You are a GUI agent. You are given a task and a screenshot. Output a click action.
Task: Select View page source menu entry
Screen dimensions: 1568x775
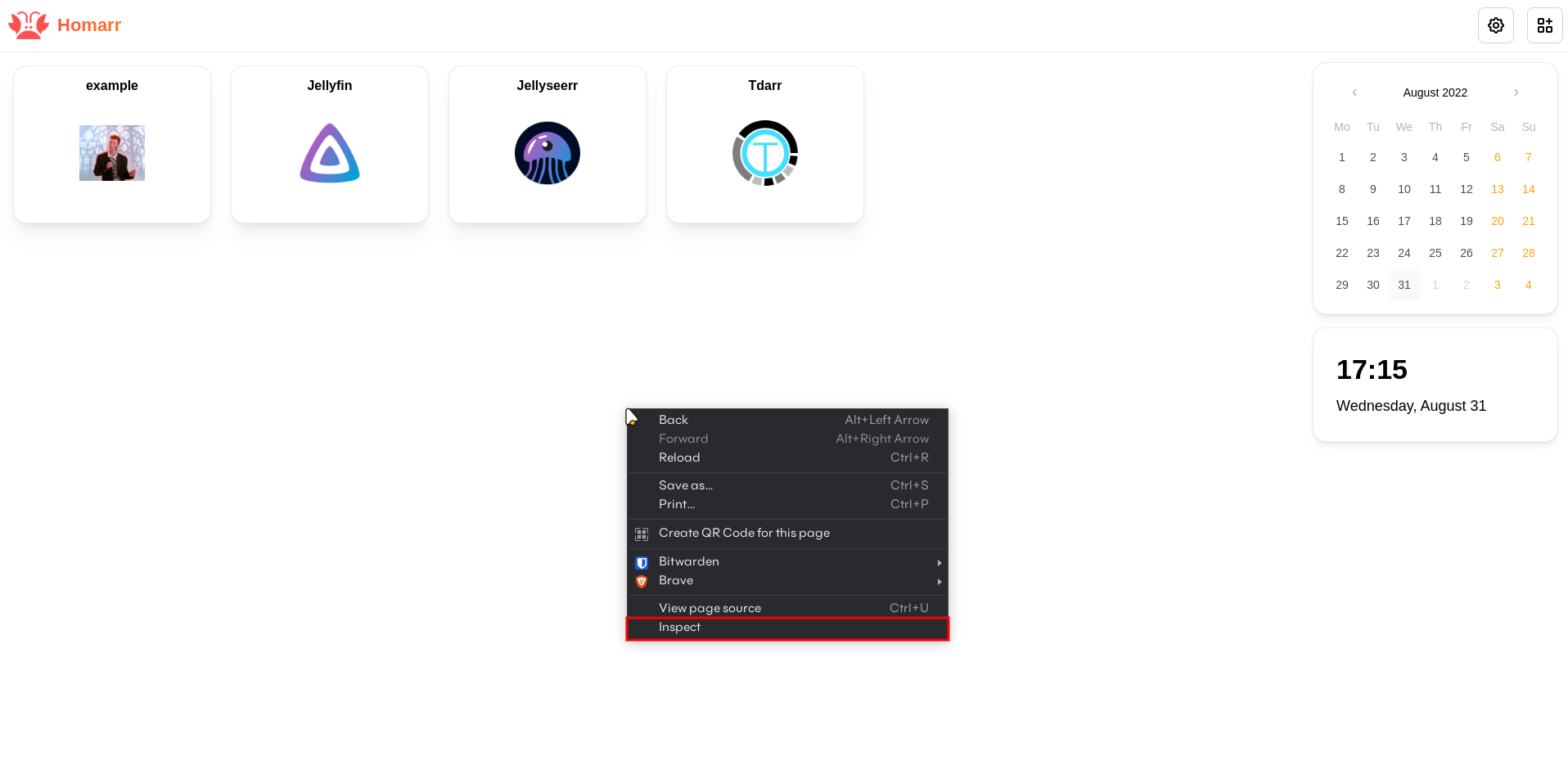coord(787,608)
